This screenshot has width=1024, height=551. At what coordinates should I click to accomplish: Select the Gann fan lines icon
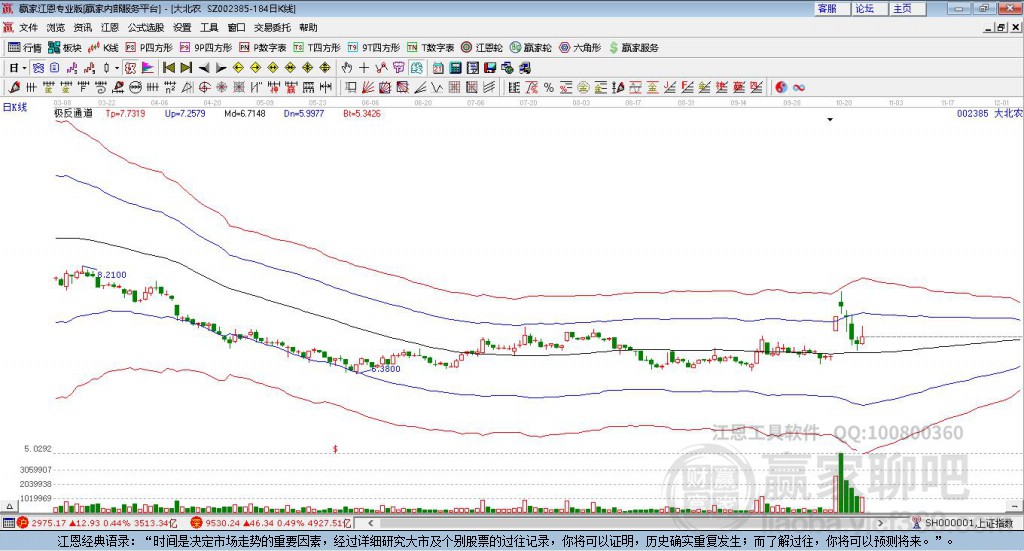point(368,87)
